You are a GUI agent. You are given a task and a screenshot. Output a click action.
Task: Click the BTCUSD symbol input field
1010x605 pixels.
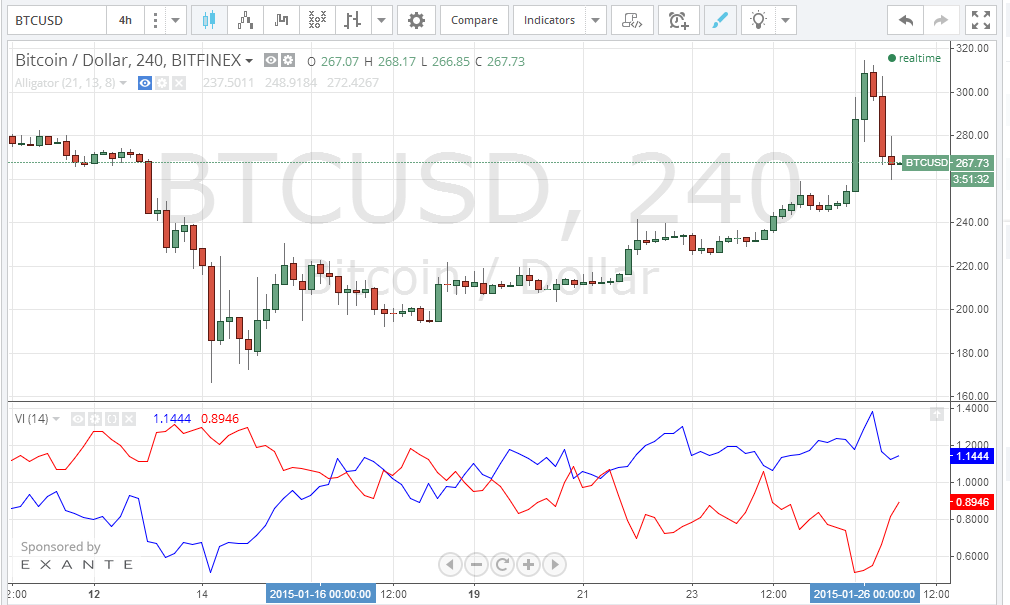point(57,21)
